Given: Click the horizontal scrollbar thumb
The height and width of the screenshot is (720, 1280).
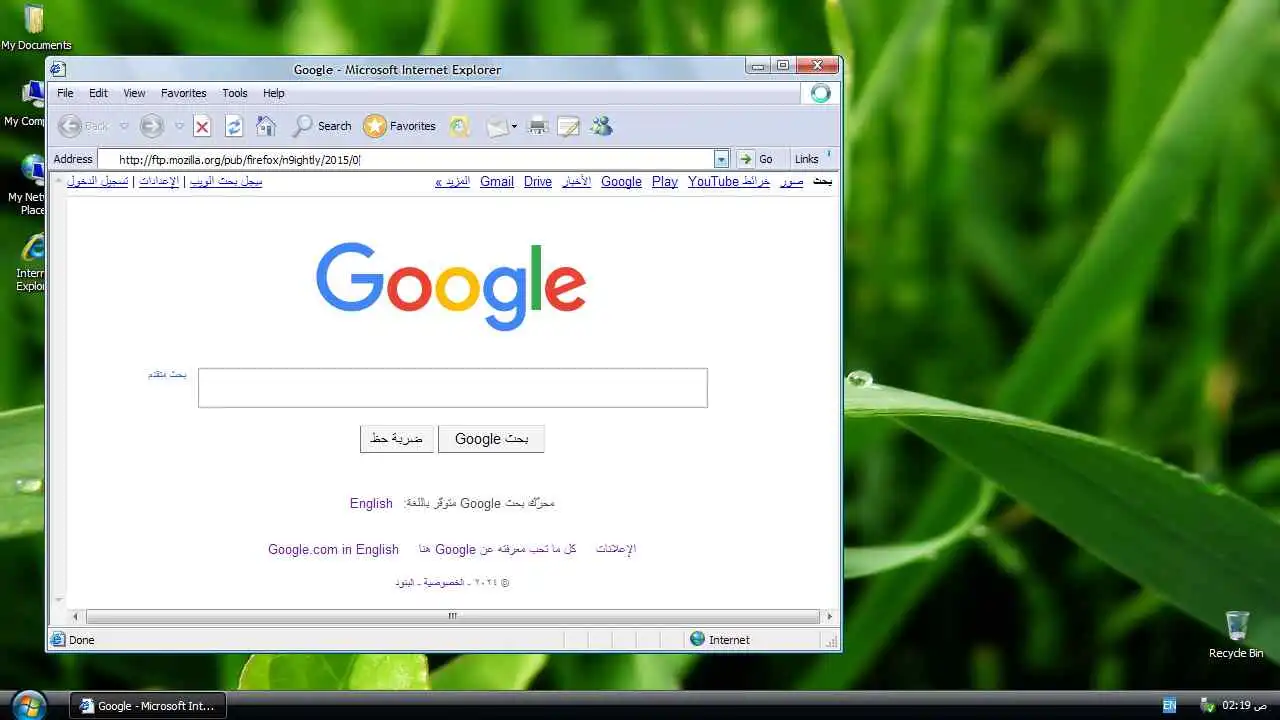Looking at the screenshot, I should point(453,616).
